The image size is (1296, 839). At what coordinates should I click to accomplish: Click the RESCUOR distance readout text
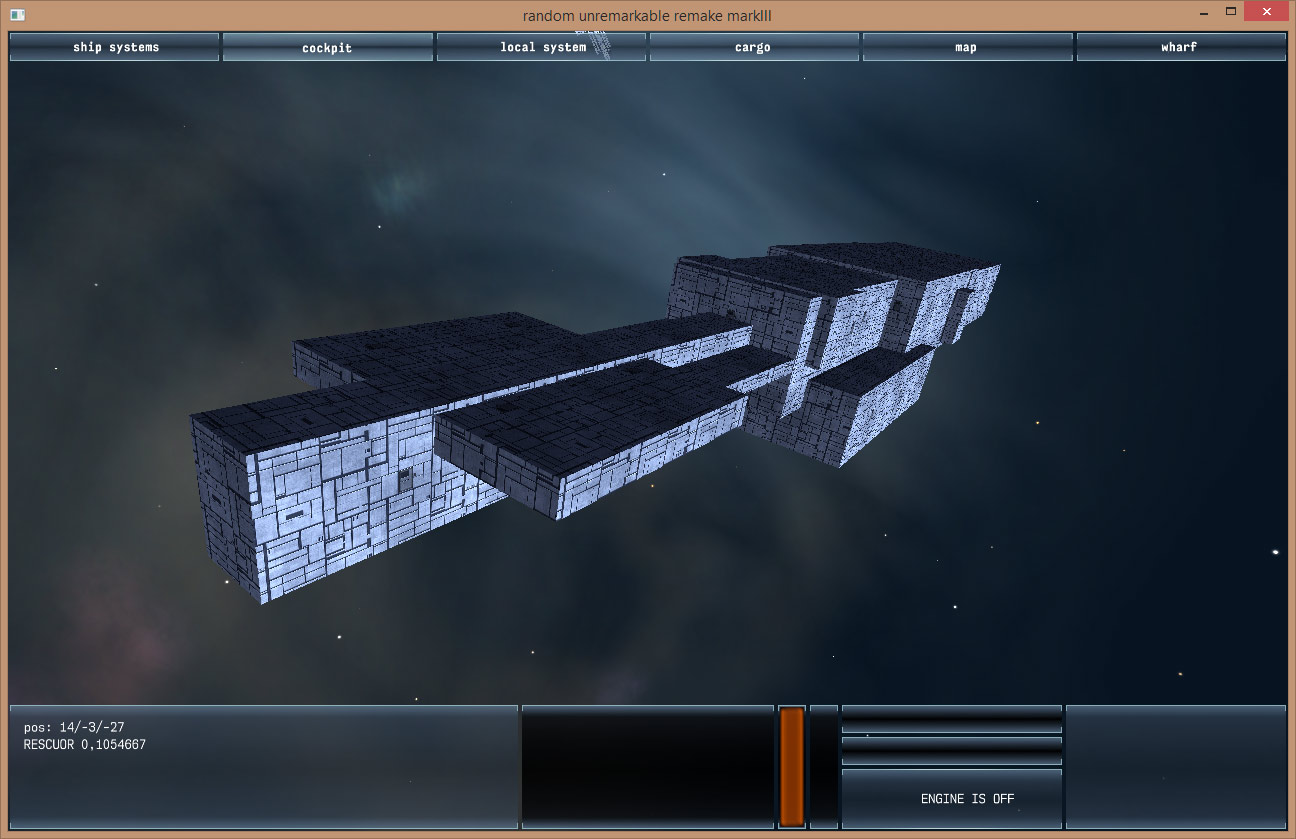pyautogui.click(x=85, y=745)
